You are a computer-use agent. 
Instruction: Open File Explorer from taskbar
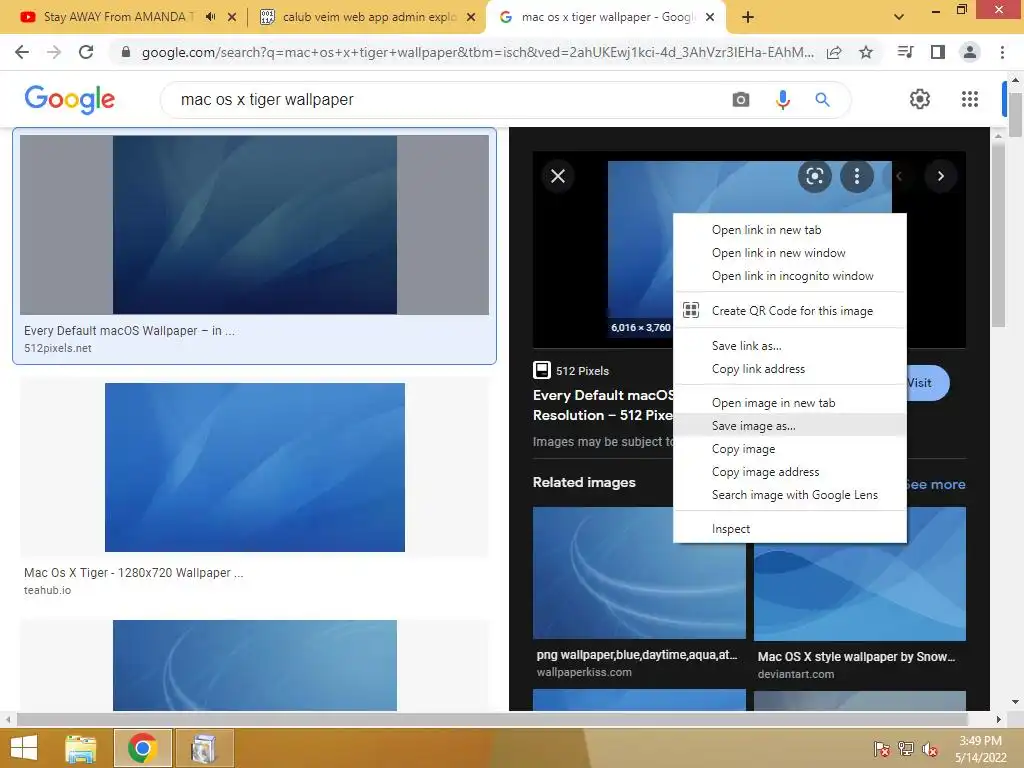coord(80,748)
